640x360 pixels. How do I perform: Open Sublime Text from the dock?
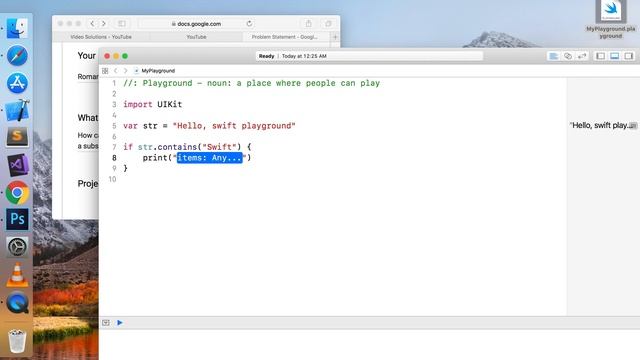click(x=17, y=137)
